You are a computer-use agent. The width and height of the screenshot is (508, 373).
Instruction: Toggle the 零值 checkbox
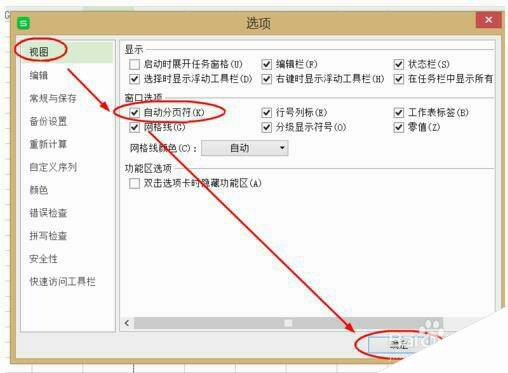[x=399, y=127]
